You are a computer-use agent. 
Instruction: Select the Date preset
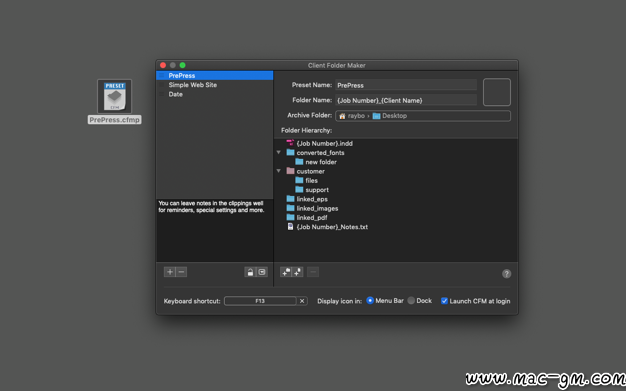(x=215, y=94)
